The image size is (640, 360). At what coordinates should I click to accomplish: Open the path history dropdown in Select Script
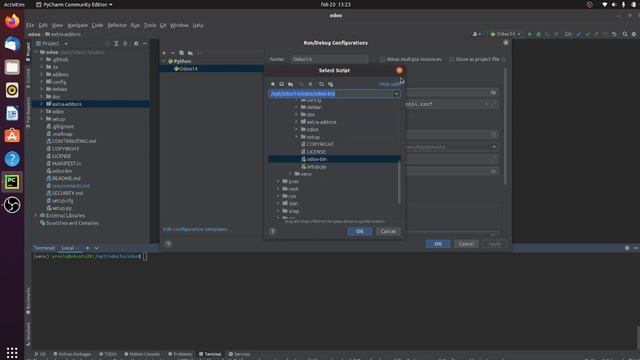click(x=396, y=94)
